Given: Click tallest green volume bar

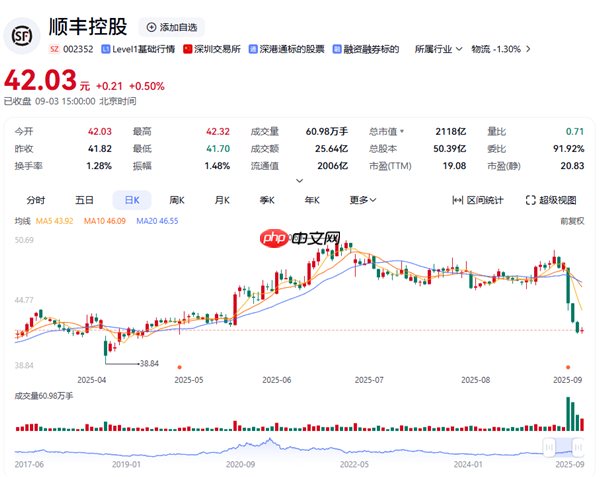Looking at the screenshot, I should click(568, 414).
